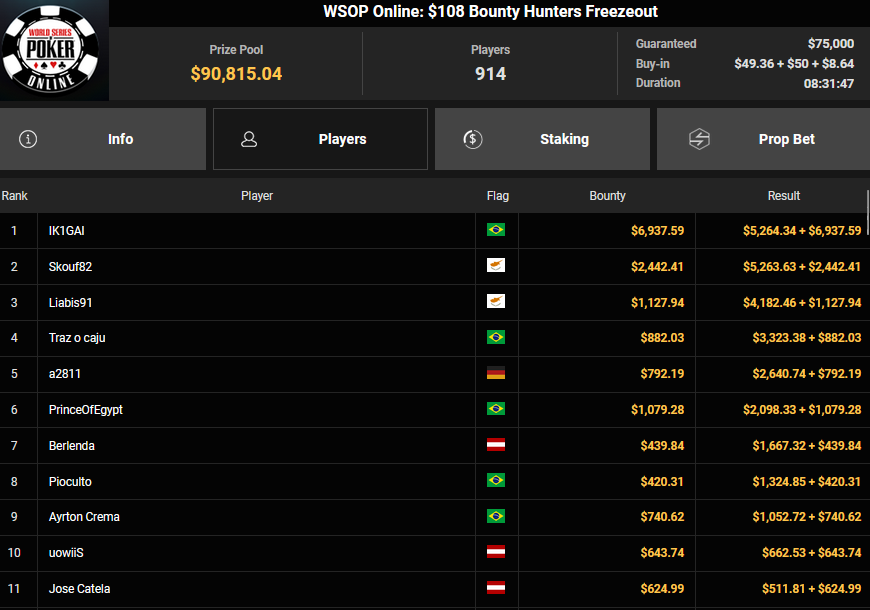Select player Traz o caju row
Viewport: 870px width, 610px height.
77,338
